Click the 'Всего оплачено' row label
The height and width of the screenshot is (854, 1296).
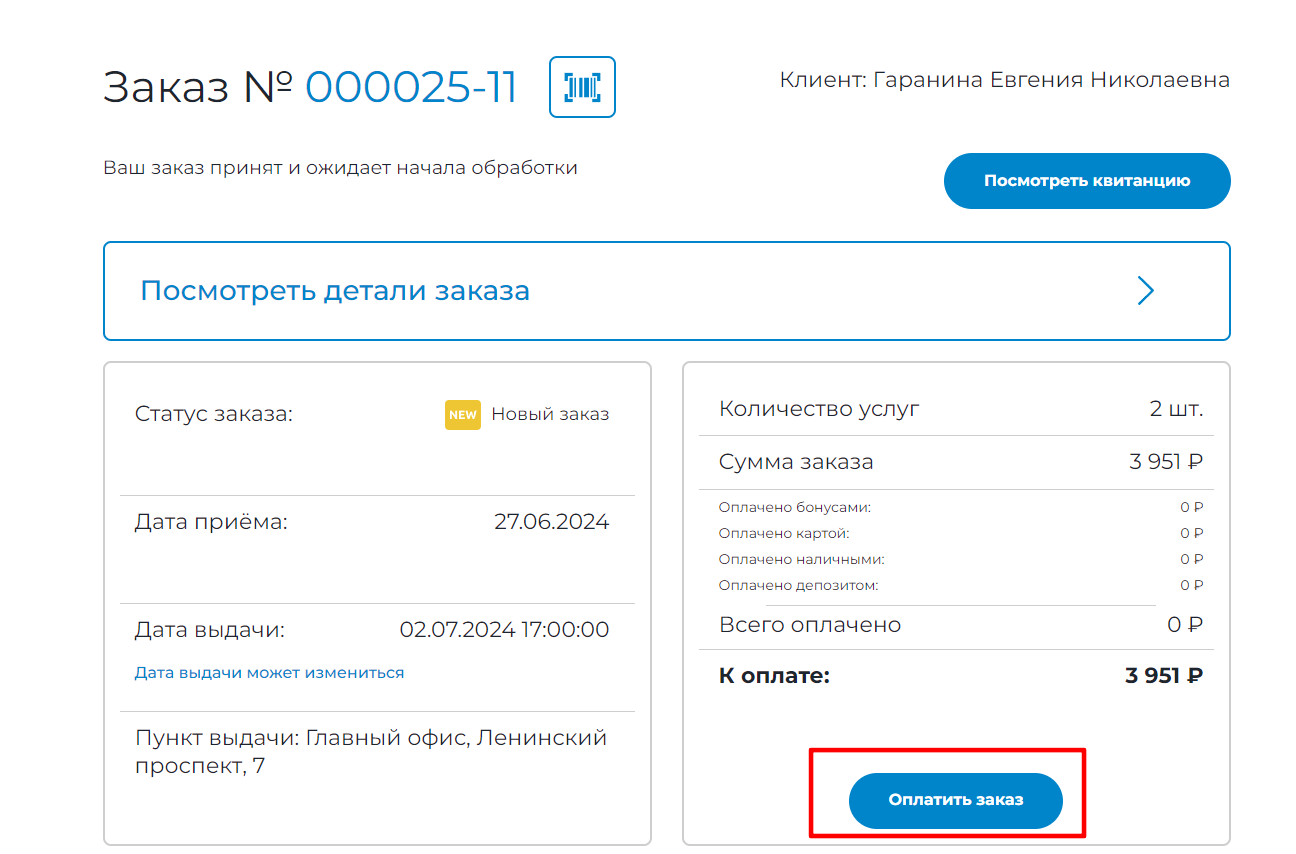809,625
